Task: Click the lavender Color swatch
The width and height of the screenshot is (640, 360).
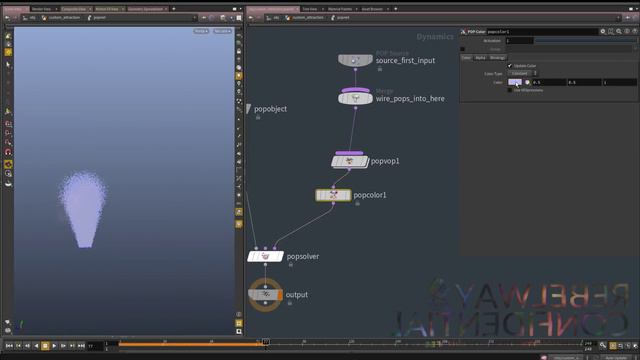Action: tap(515, 82)
